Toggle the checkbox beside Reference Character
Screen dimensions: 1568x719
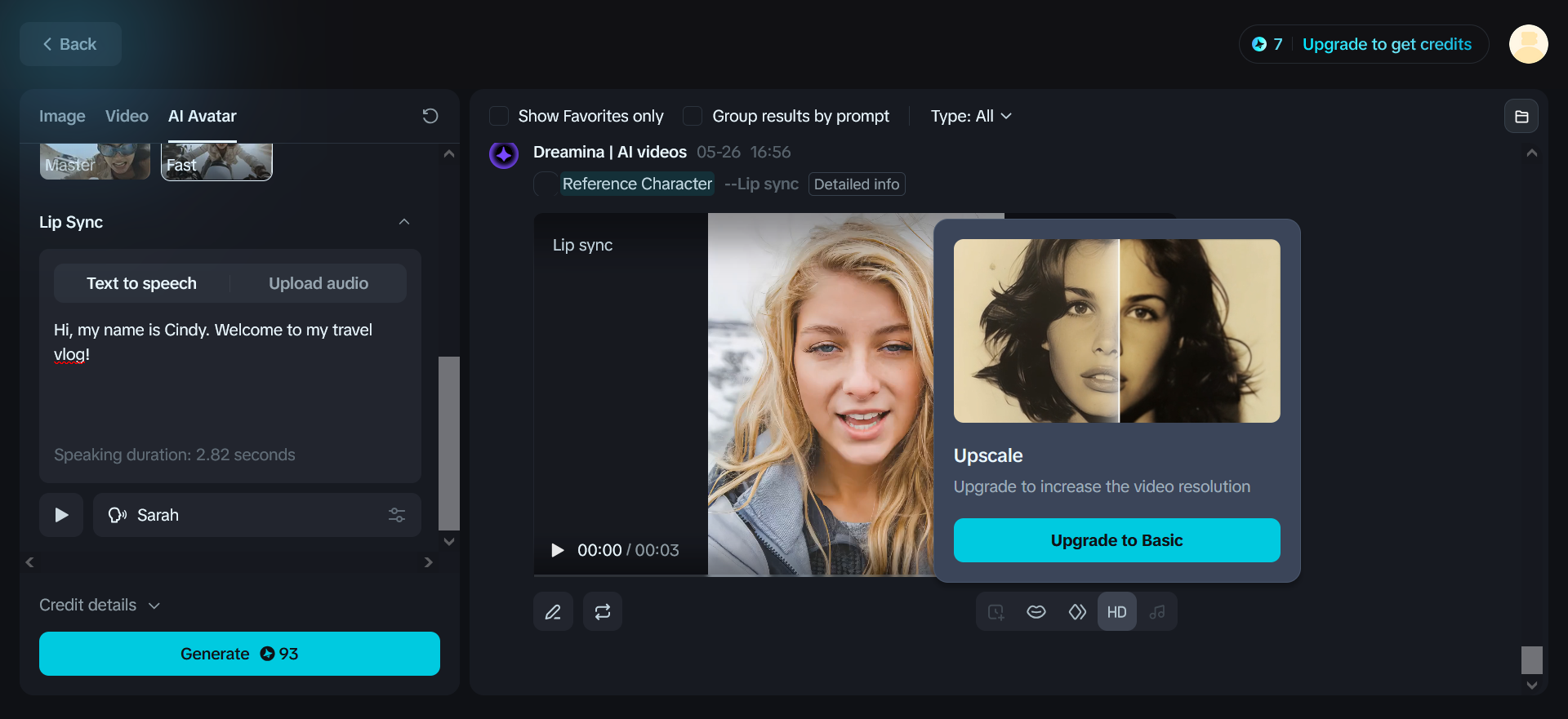pyautogui.click(x=546, y=184)
